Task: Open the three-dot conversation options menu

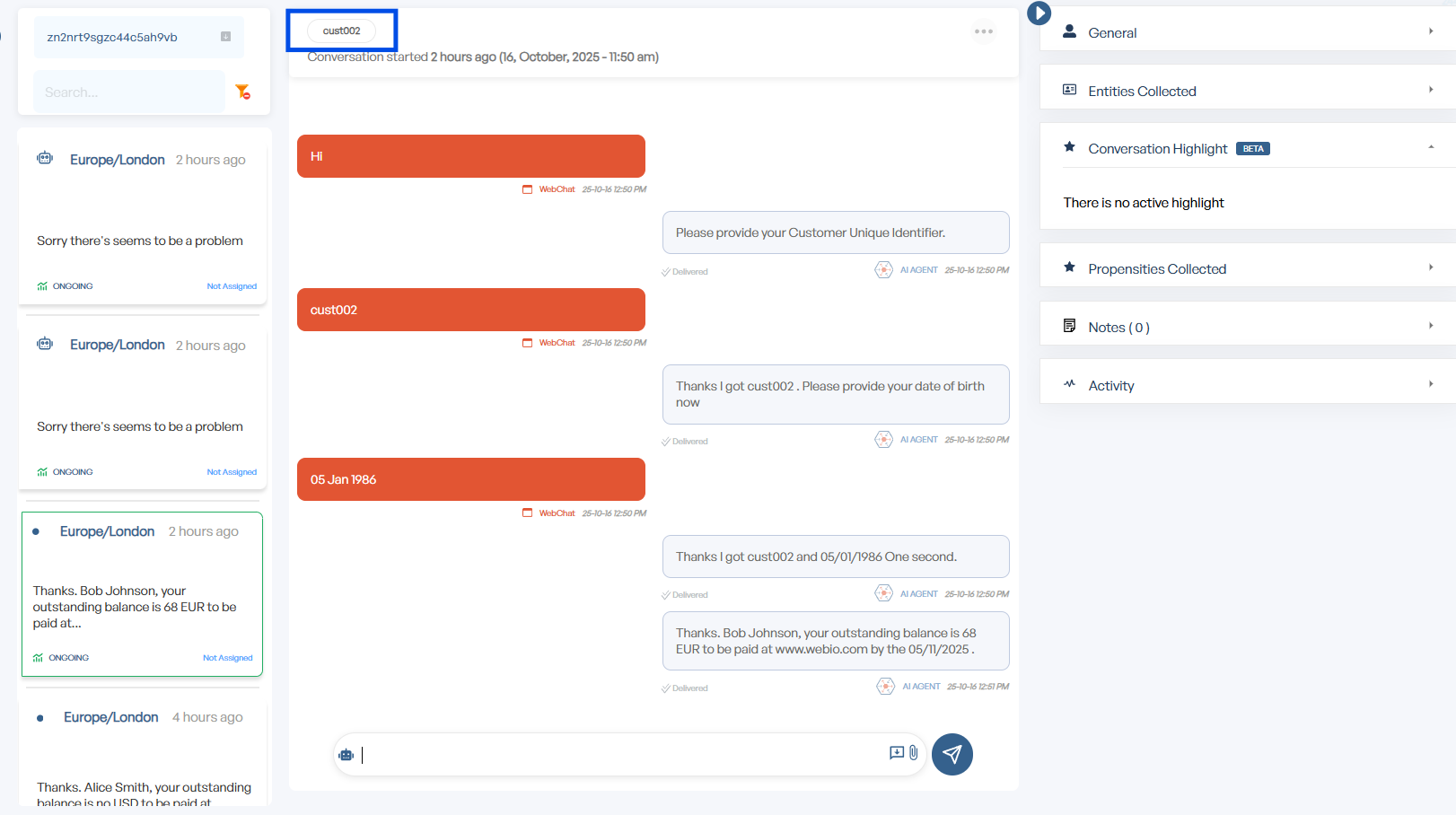Action: point(984,31)
